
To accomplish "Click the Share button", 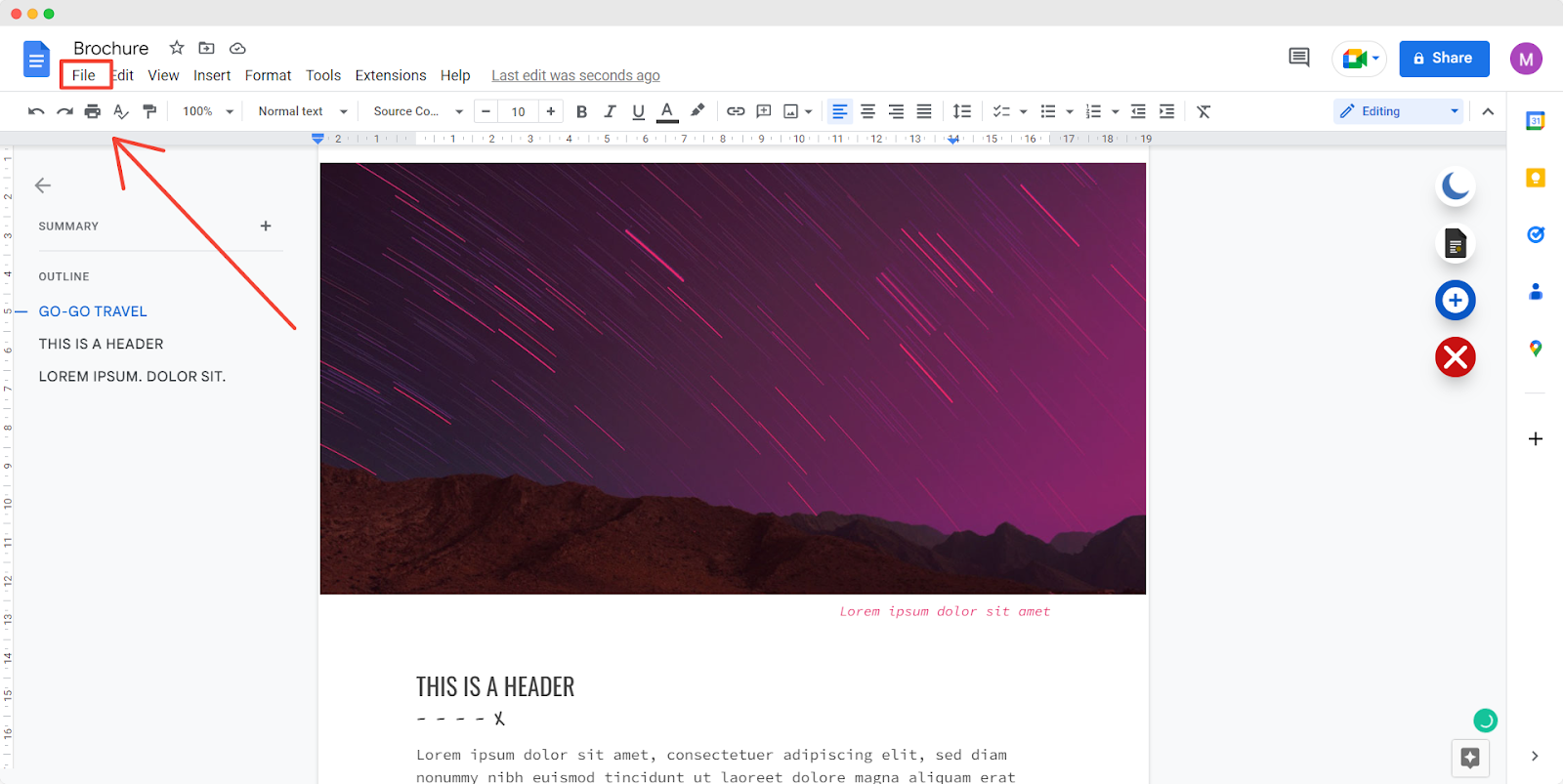I will [x=1444, y=59].
